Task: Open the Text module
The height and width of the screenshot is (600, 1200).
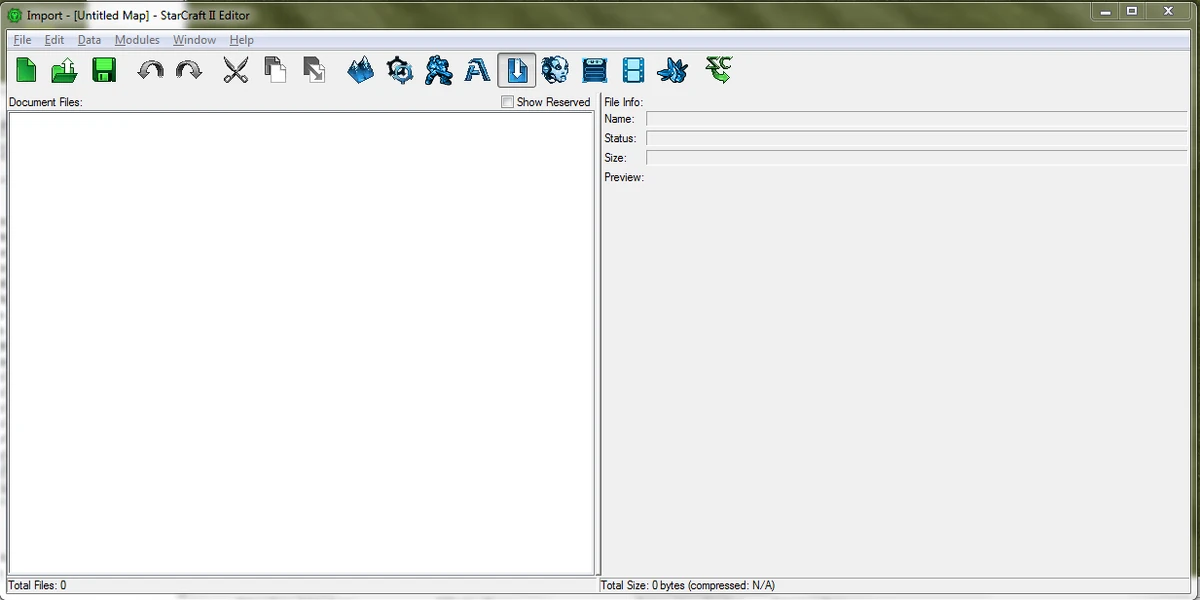Action: pos(477,70)
